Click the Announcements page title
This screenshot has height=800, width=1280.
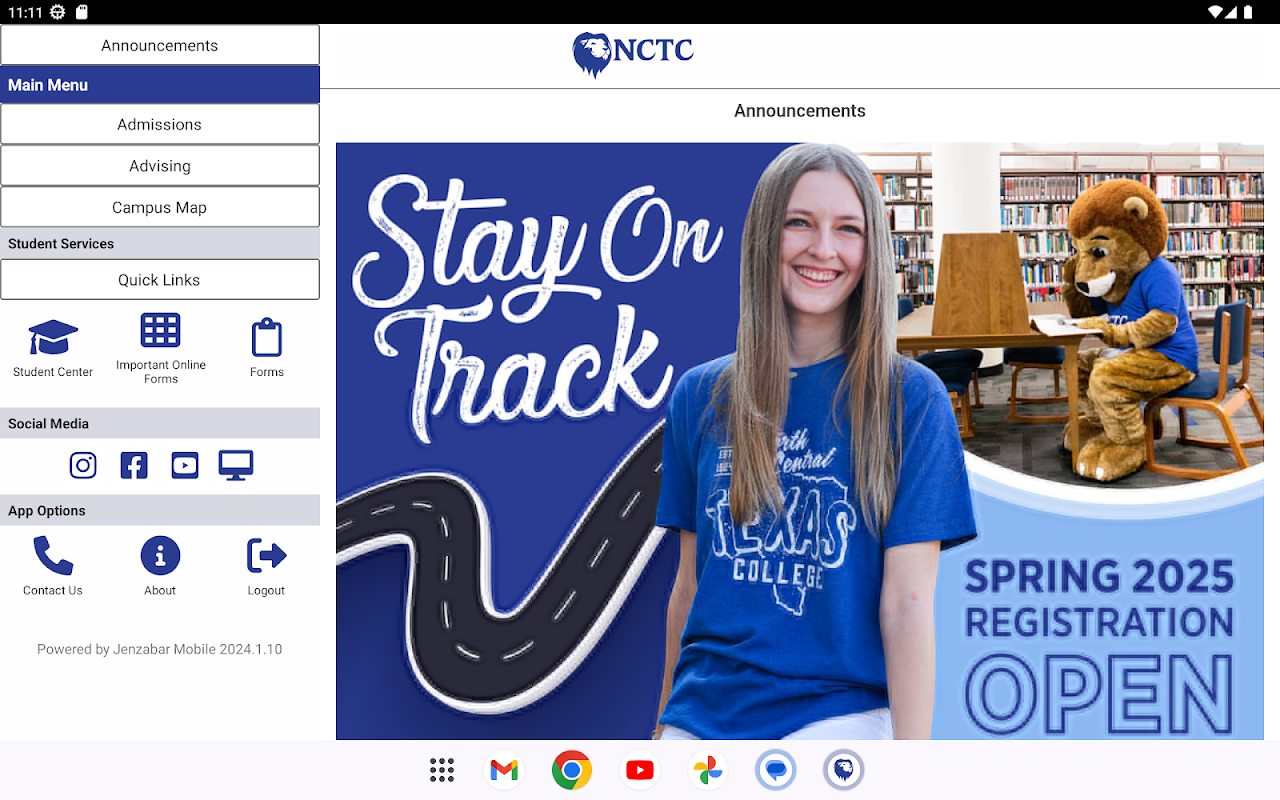tap(800, 111)
